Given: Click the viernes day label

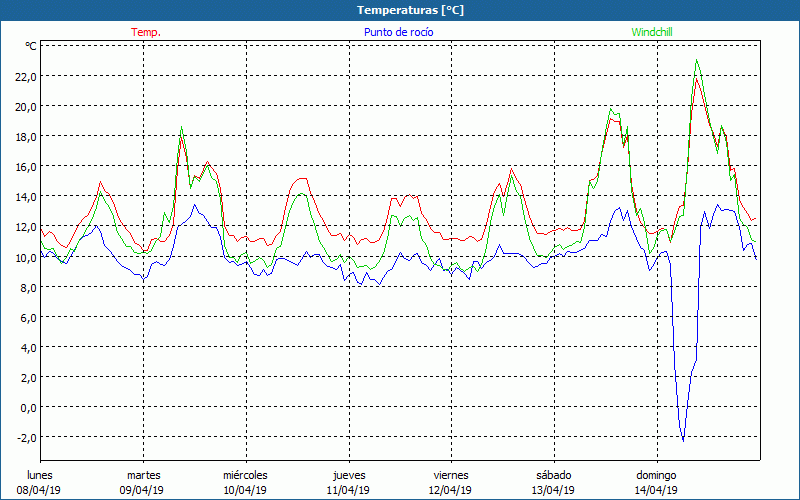Looking at the screenshot, I should (451, 475).
